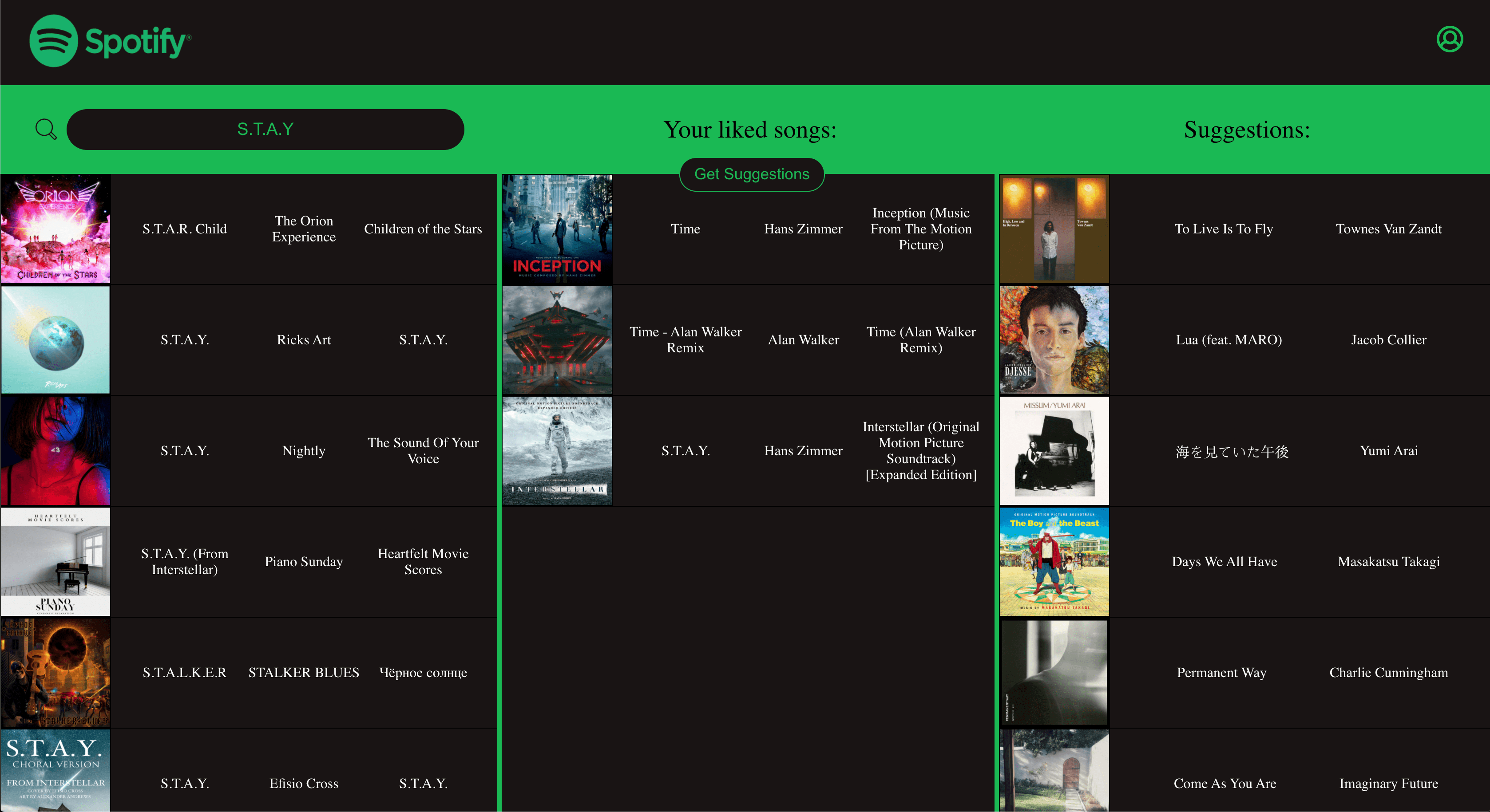Image resolution: width=1490 pixels, height=812 pixels.
Task: Click artist The Orion Experience
Action: tap(304, 229)
